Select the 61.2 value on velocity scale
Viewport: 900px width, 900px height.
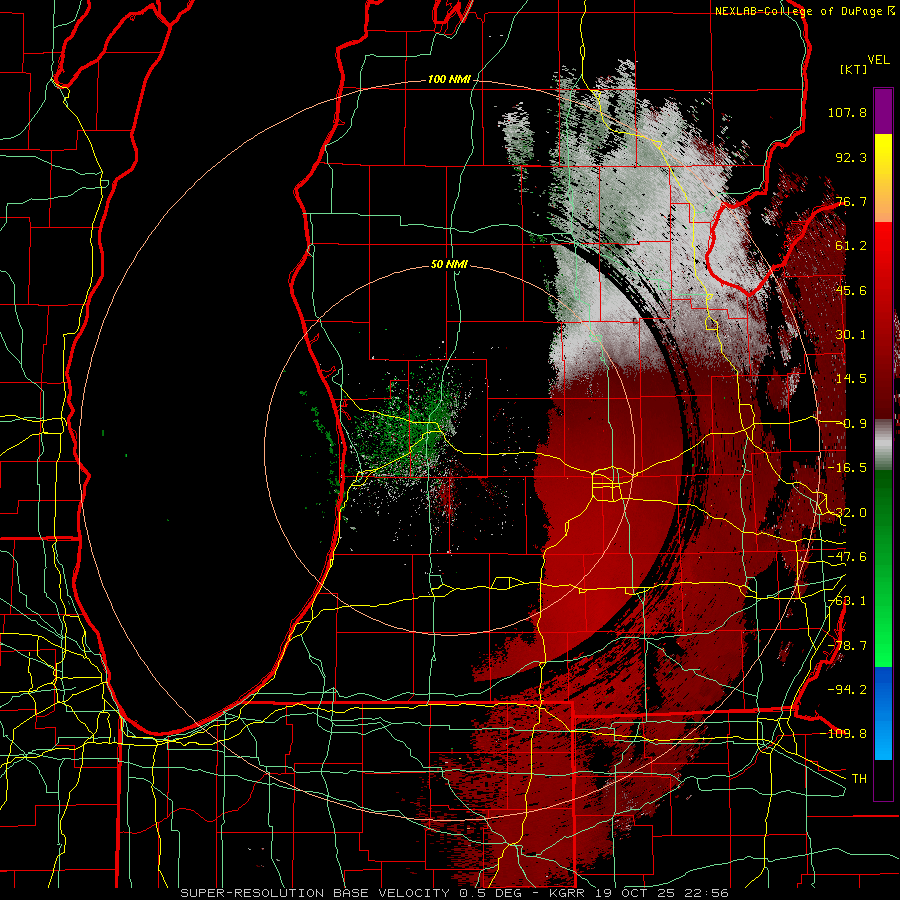(x=851, y=246)
